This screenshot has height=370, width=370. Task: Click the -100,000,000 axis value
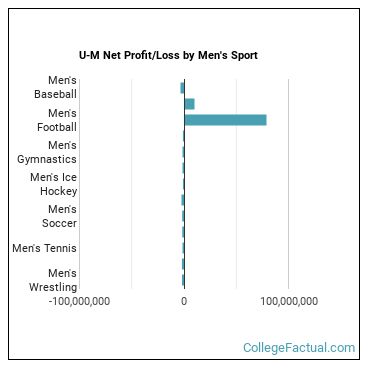[79, 301]
